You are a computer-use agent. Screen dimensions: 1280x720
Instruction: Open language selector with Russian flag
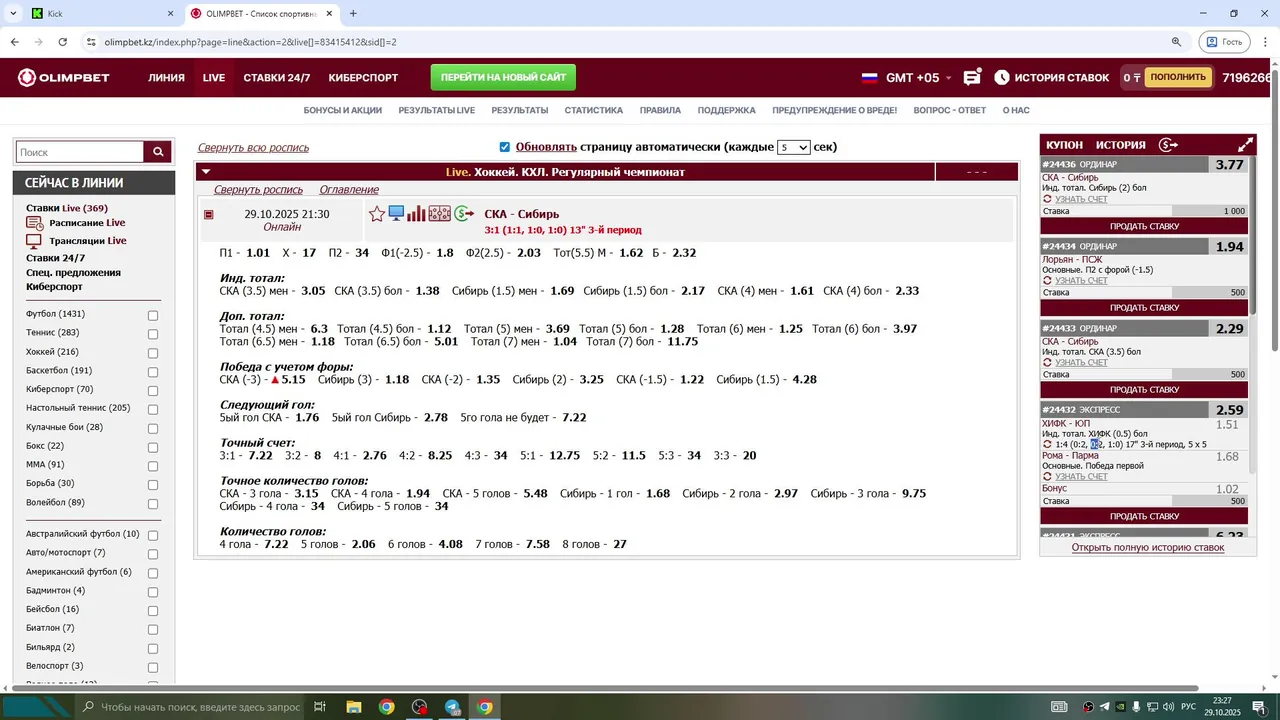[x=870, y=77]
